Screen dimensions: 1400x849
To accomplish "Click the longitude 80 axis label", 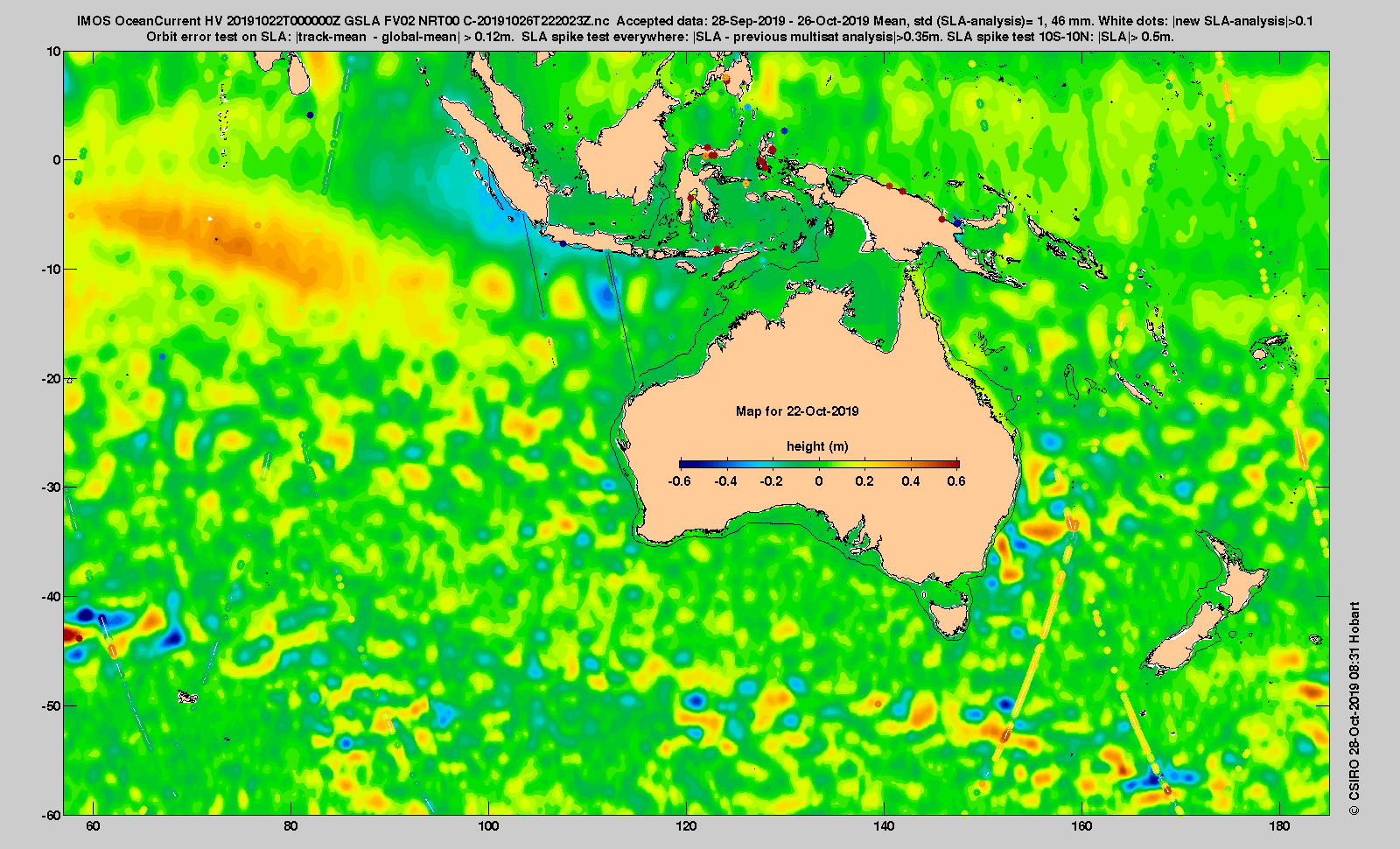I will point(290,827).
